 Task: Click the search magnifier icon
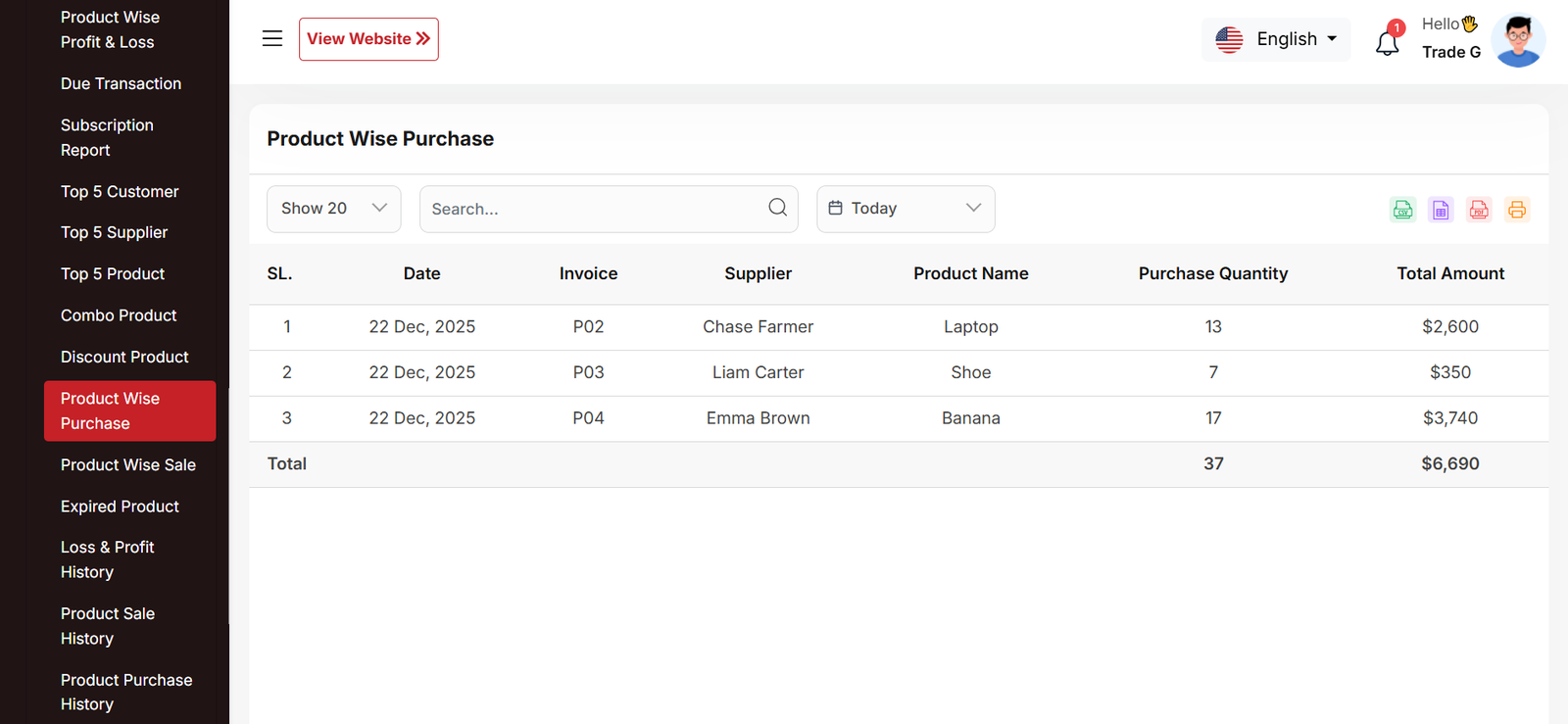777,208
